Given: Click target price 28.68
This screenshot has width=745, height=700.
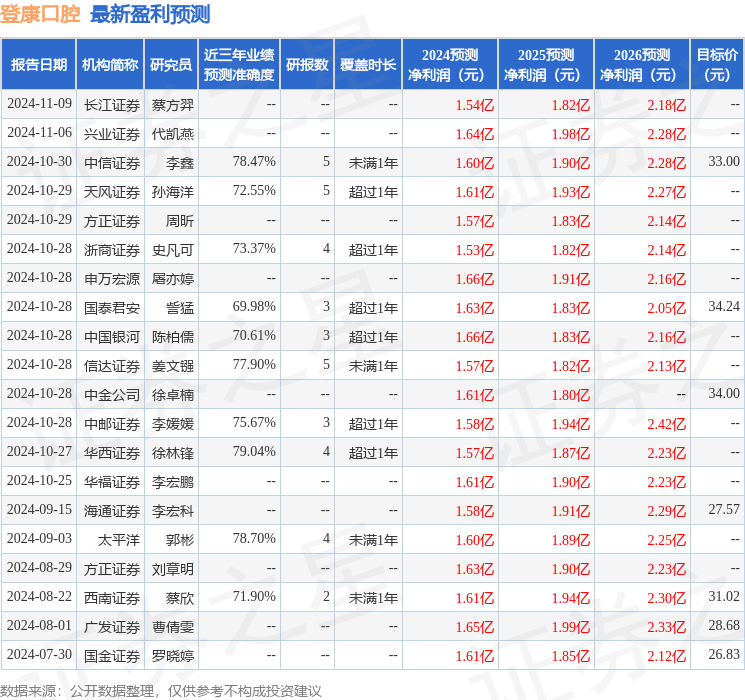Looking at the screenshot, I should [724, 625].
